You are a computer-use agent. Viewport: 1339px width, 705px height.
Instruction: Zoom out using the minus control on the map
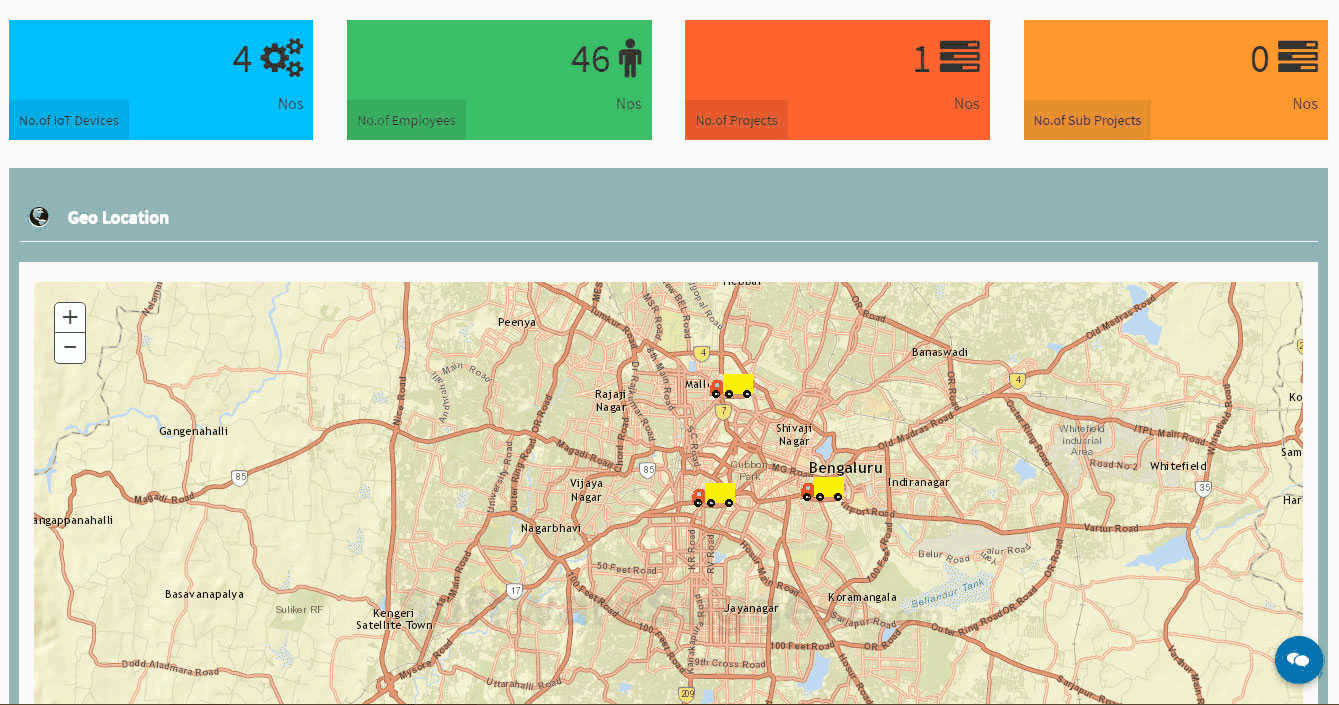pos(69,348)
